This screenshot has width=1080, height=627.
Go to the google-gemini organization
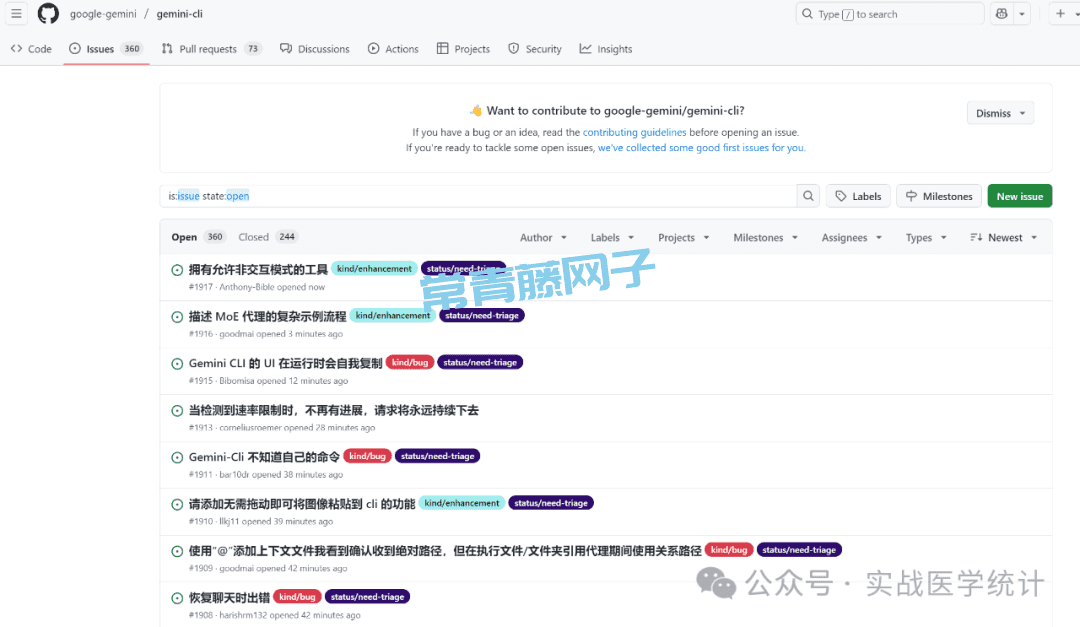[x=103, y=14]
